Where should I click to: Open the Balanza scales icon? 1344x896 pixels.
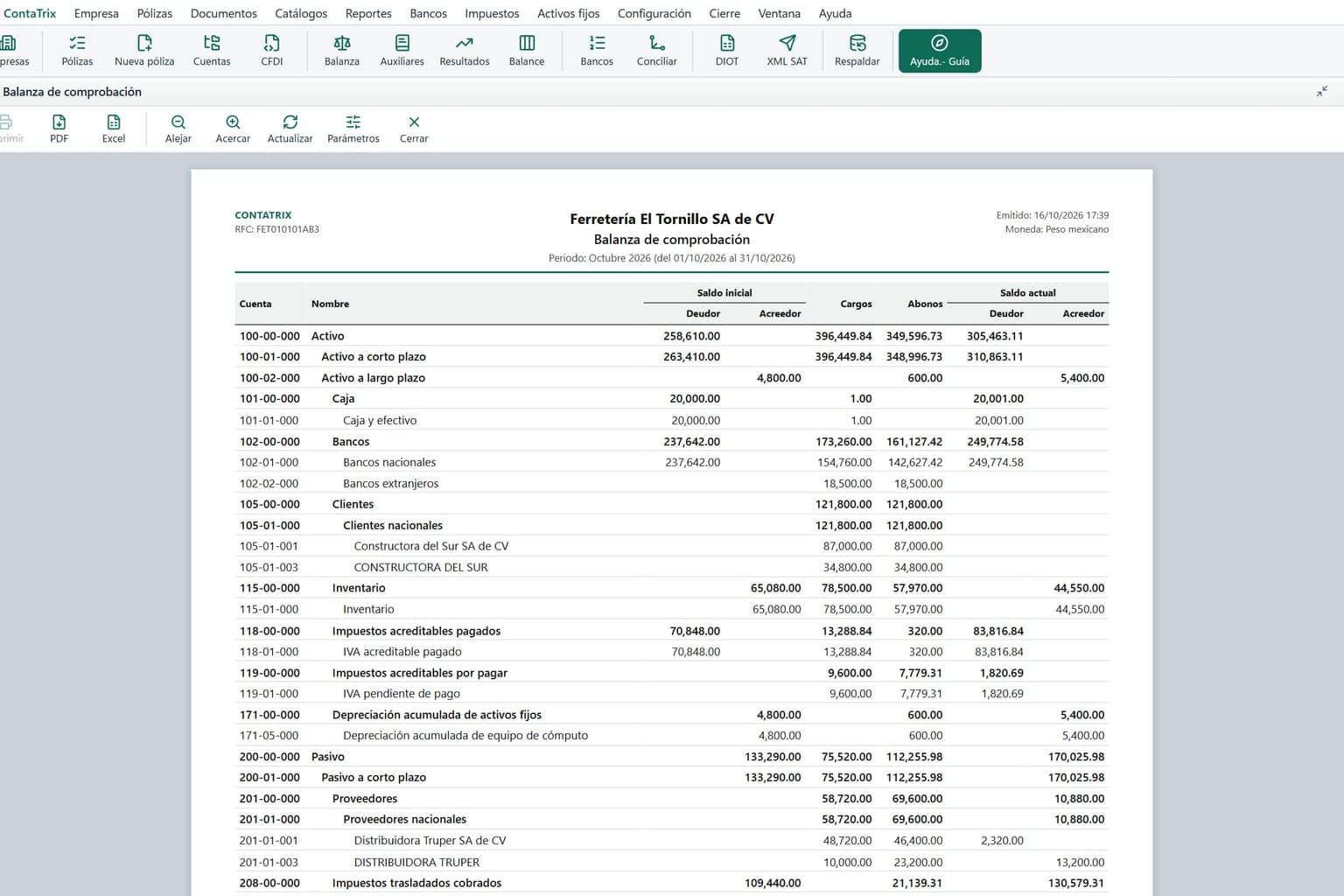342,51
